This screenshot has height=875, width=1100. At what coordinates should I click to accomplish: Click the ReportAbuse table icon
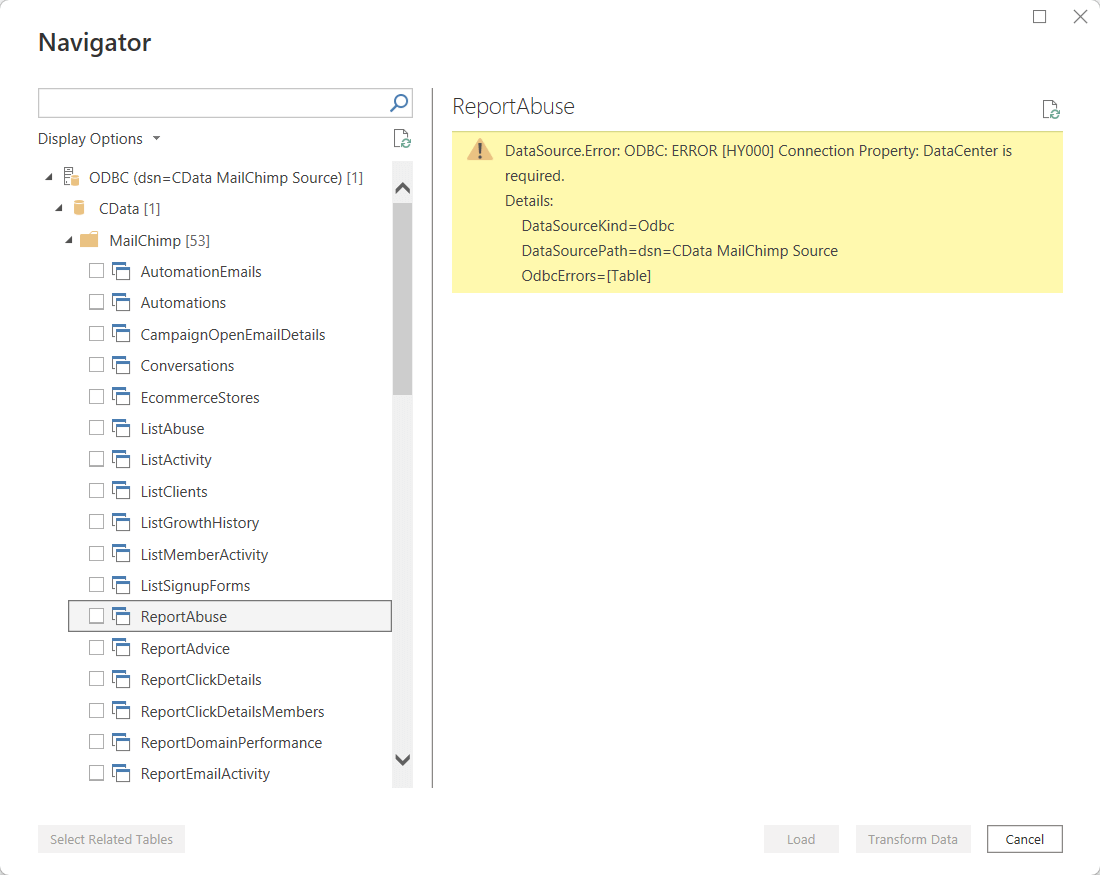tap(121, 616)
